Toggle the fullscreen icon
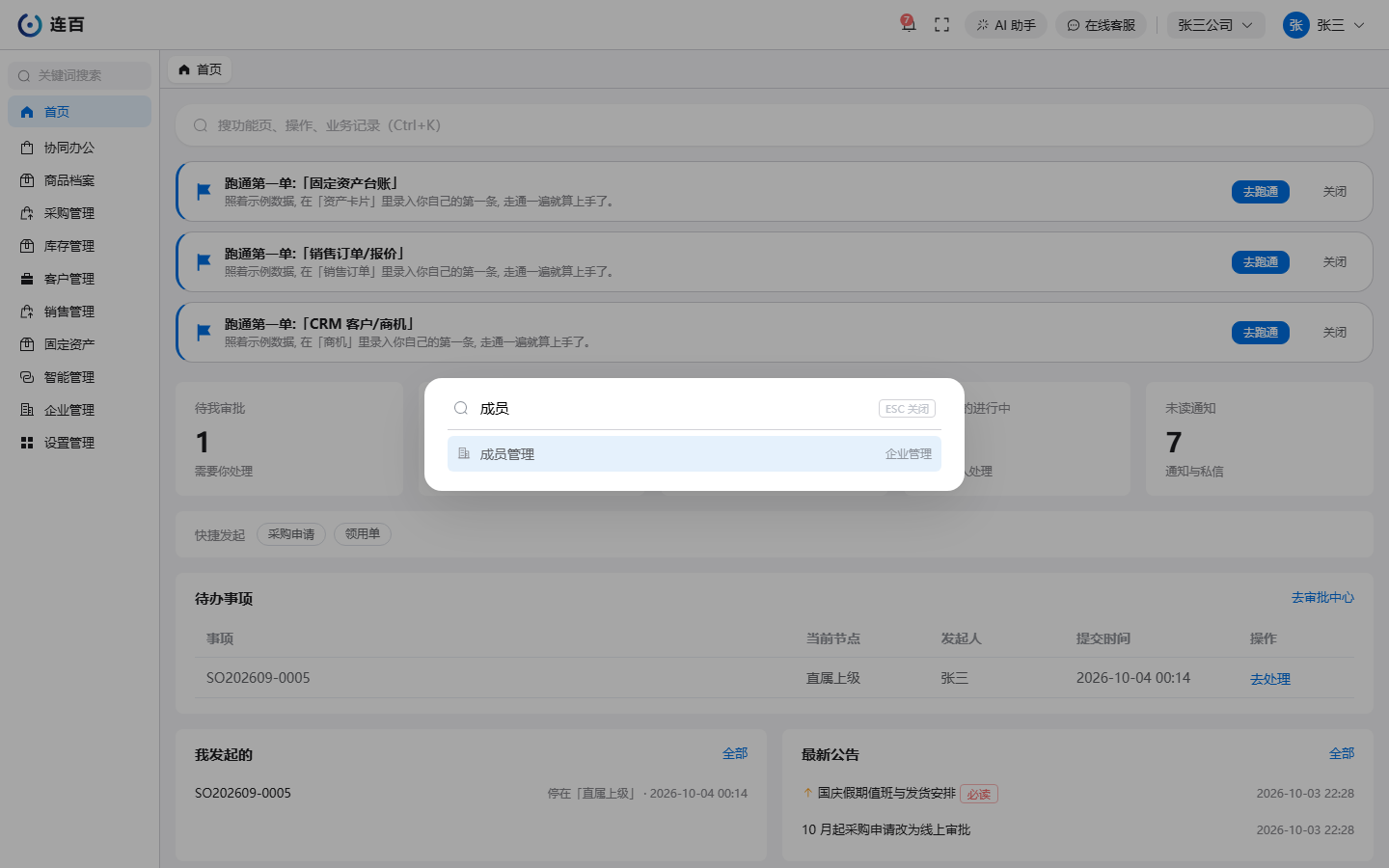Image resolution: width=1389 pixels, height=868 pixels. click(942, 25)
